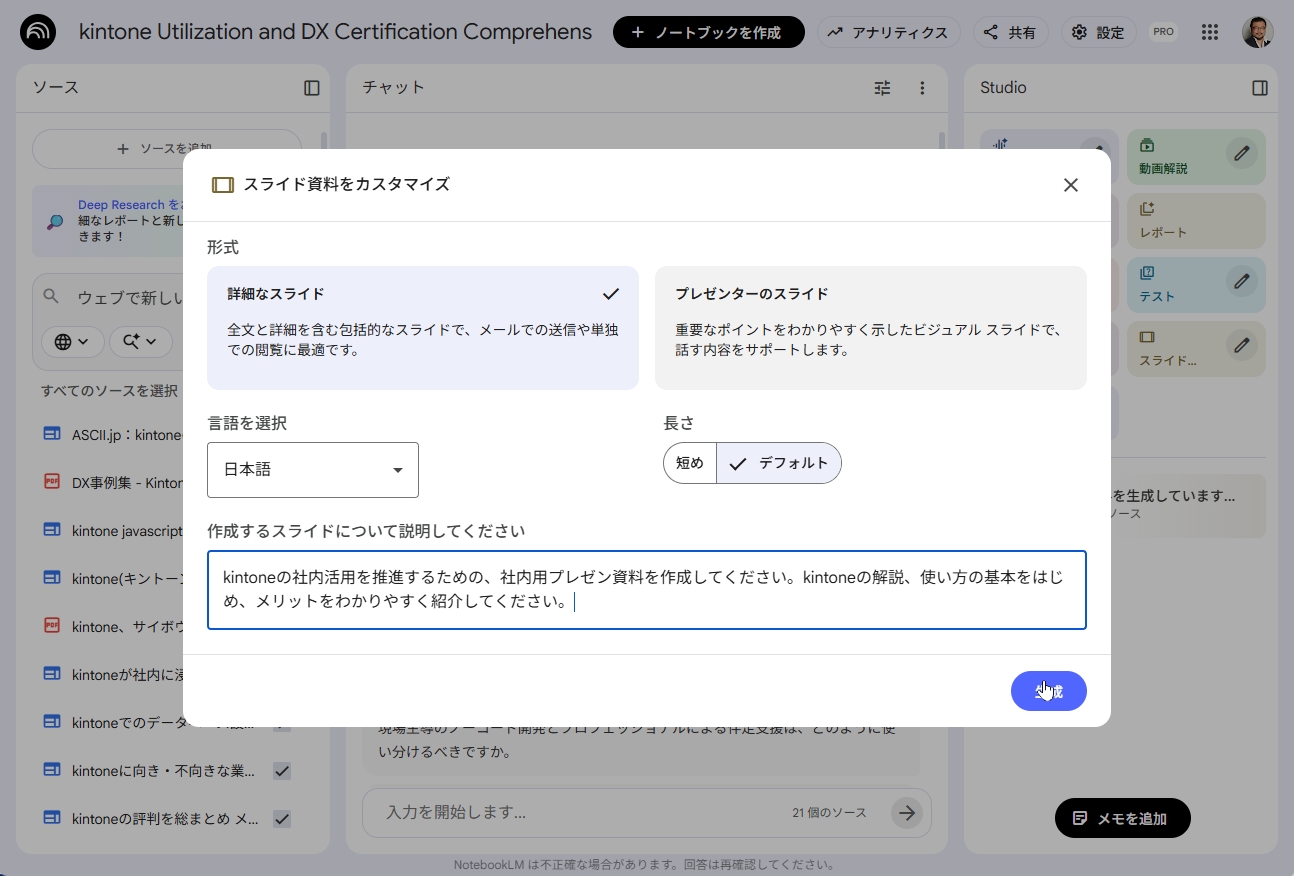Click the 共有 share button
The image size is (1294, 876).
tap(1010, 32)
